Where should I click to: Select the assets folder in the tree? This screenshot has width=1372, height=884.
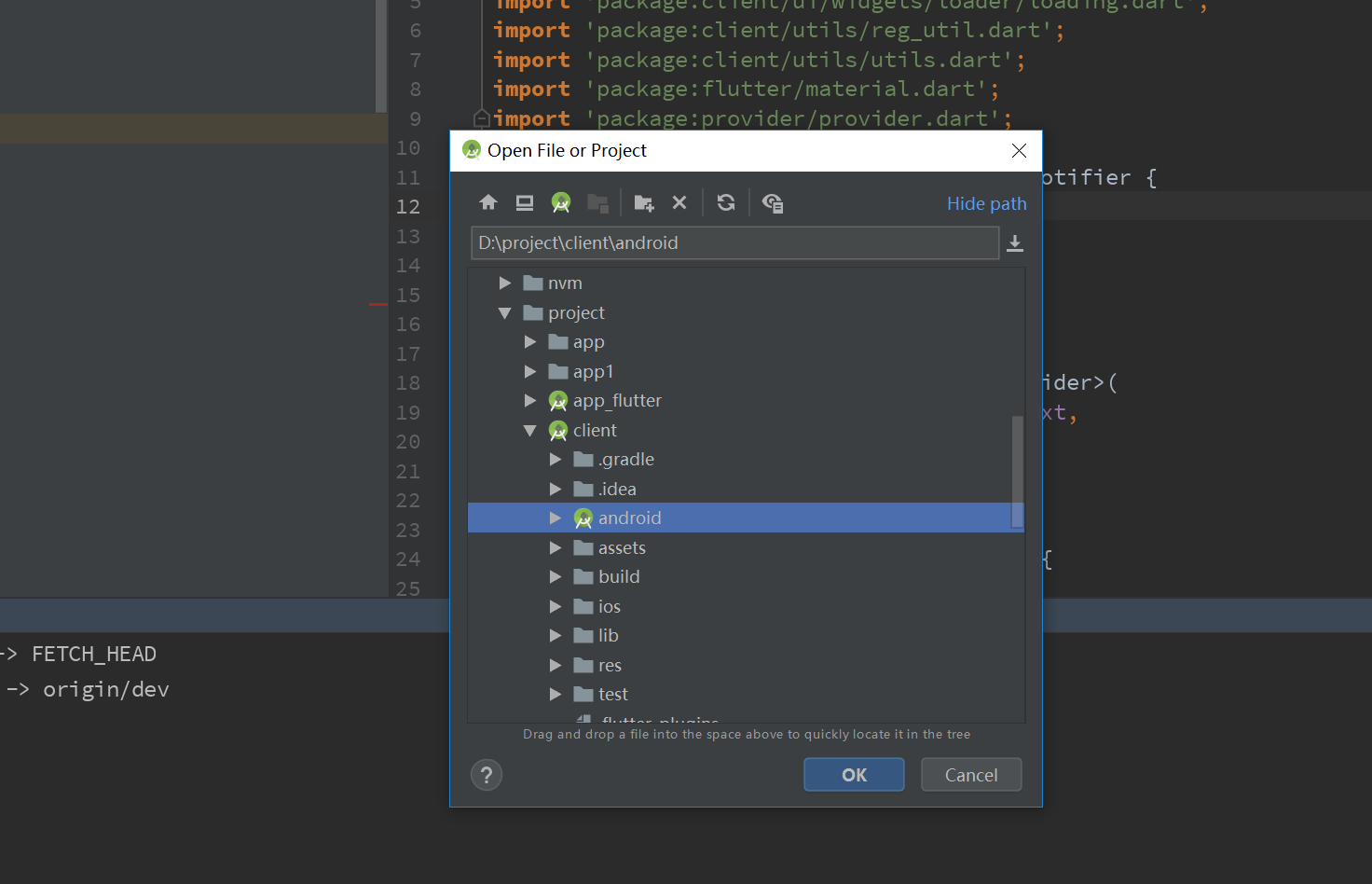pos(621,547)
